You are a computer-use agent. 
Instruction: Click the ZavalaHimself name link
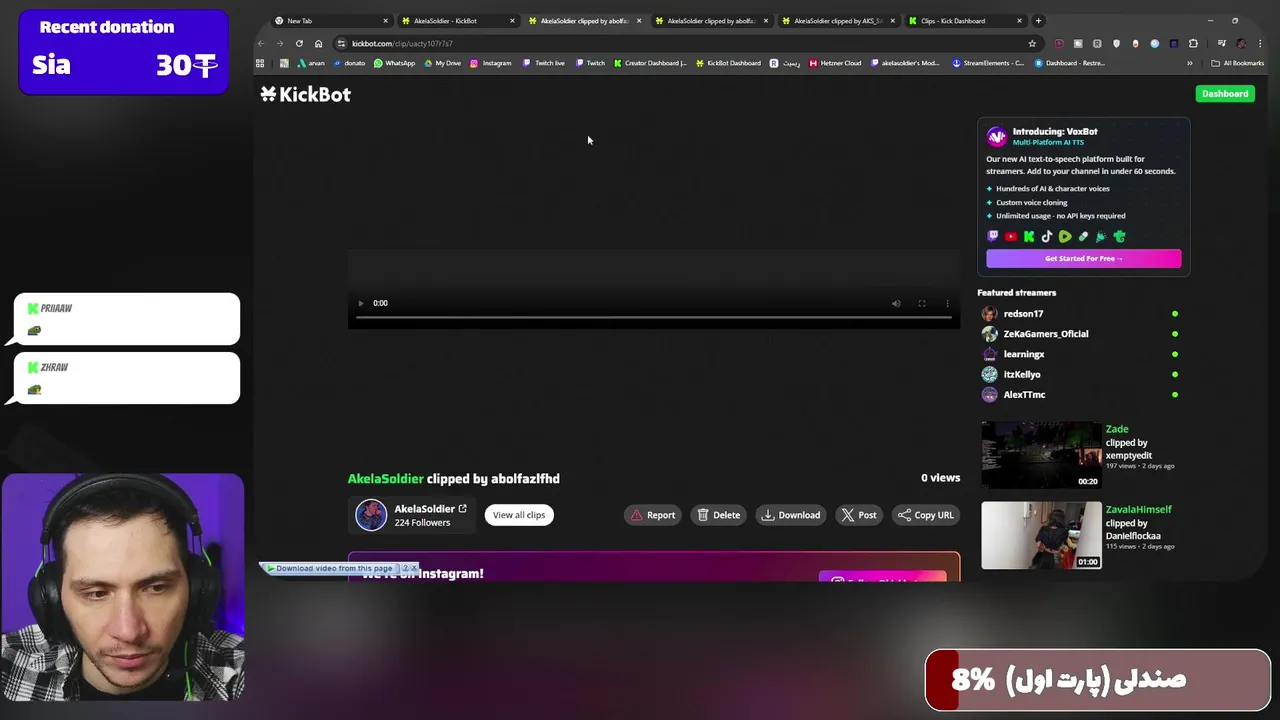(1138, 509)
